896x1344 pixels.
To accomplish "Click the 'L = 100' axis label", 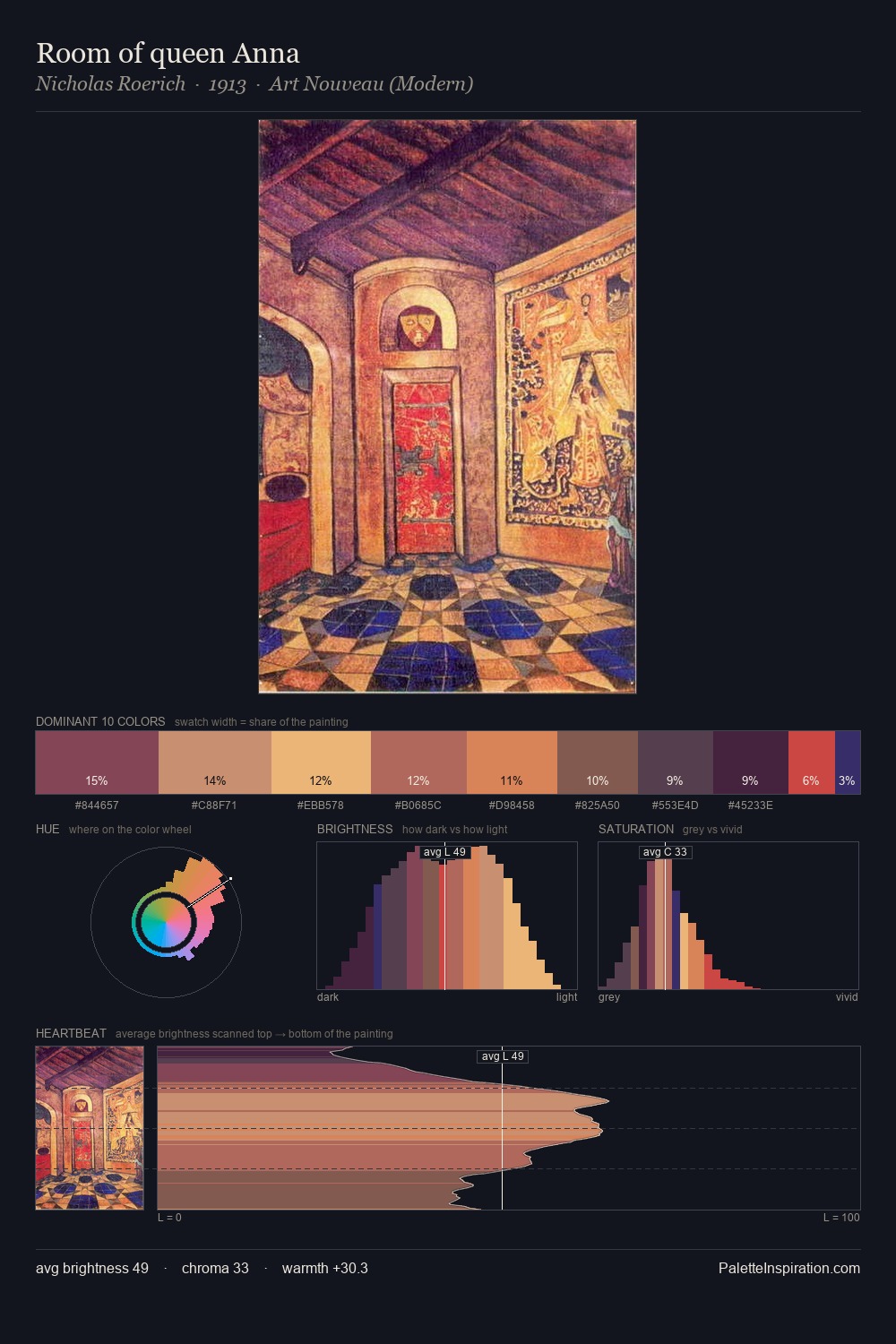I will [x=841, y=1218].
